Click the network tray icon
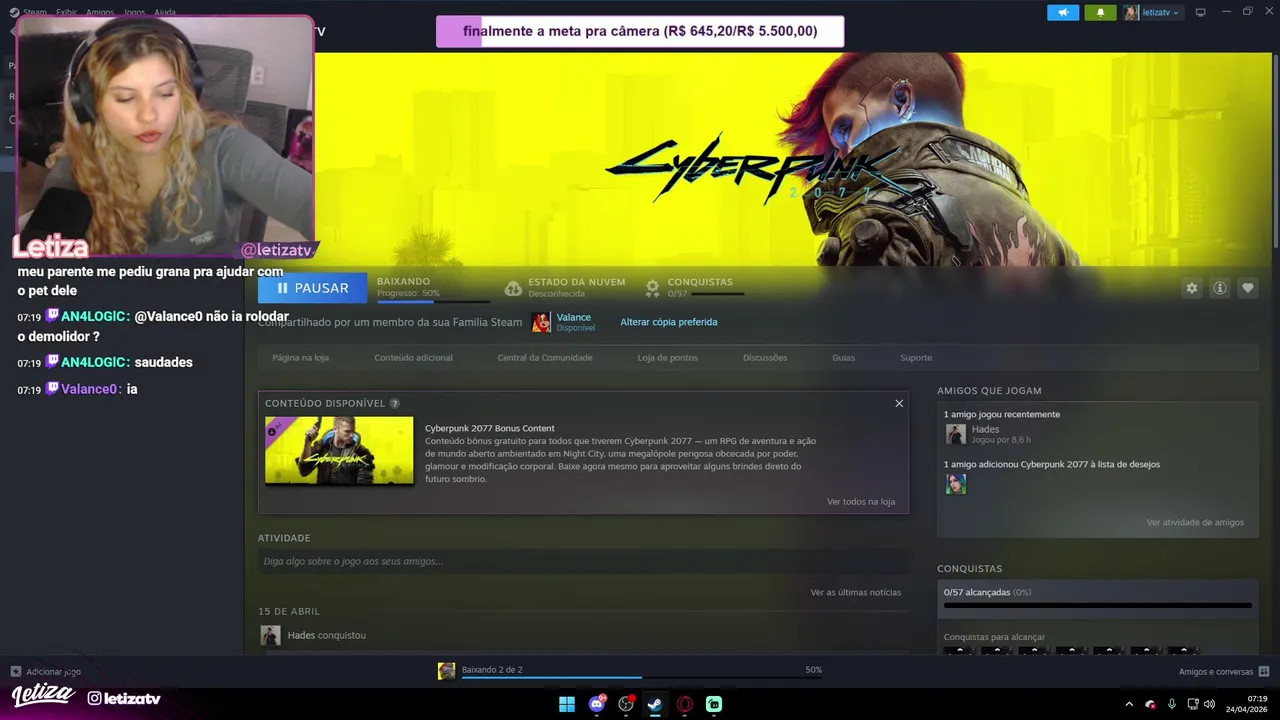The height and width of the screenshot is (720, 1280). pos(1191,704)
